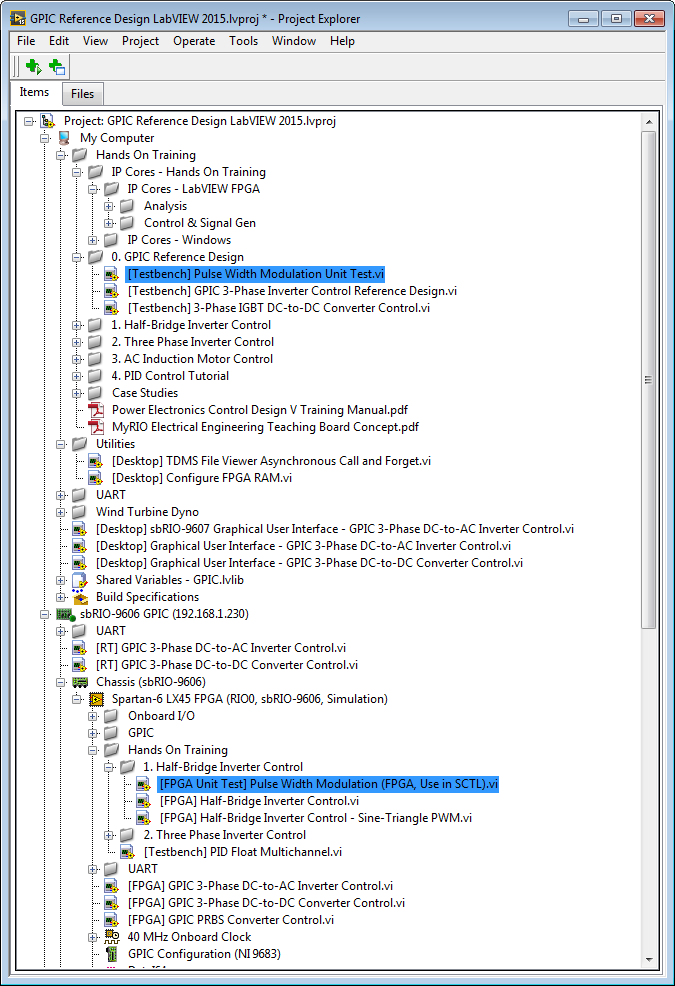Click the second green plus toolbar icon

[x=57, y=66]
